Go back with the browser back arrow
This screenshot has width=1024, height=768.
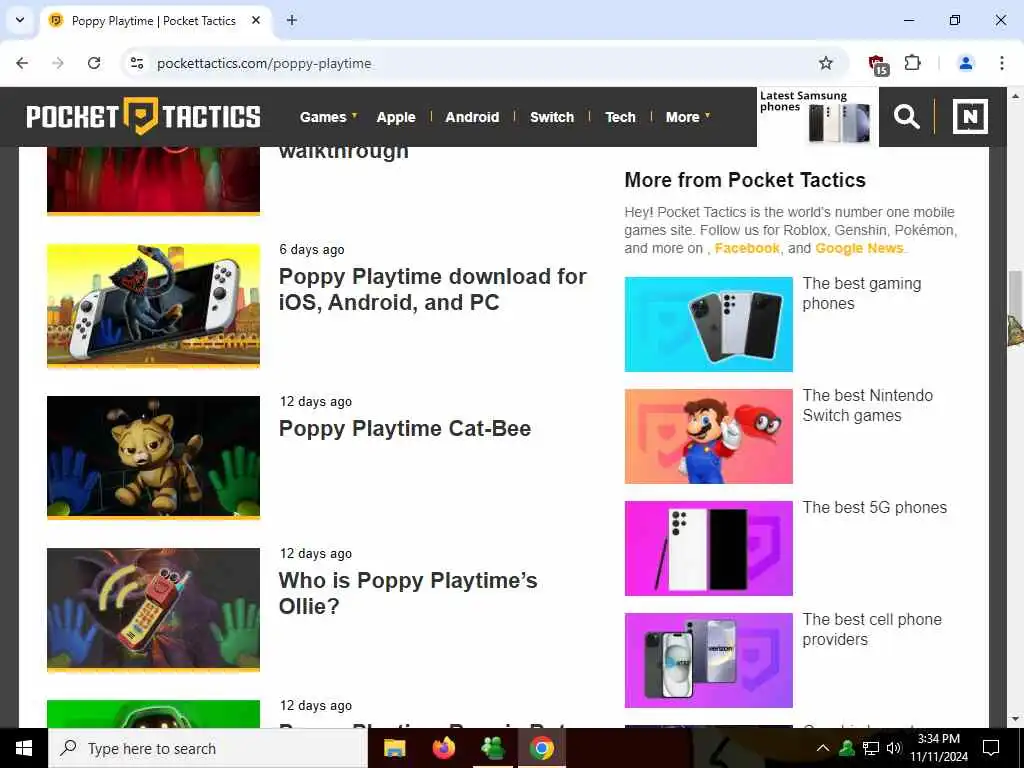(22, 63)
